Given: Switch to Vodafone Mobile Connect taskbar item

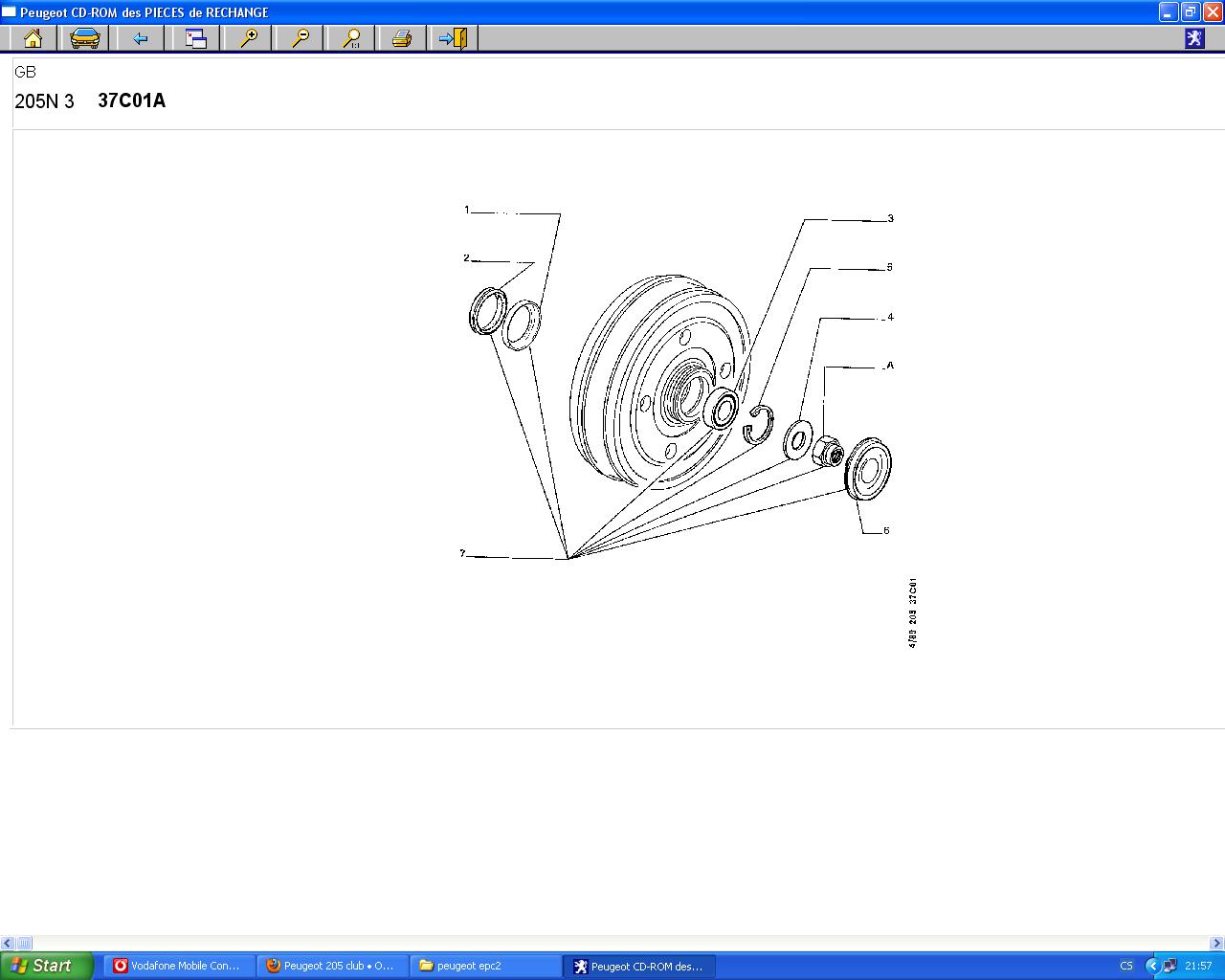Looking at the screenshot, I should click(179, 966).
